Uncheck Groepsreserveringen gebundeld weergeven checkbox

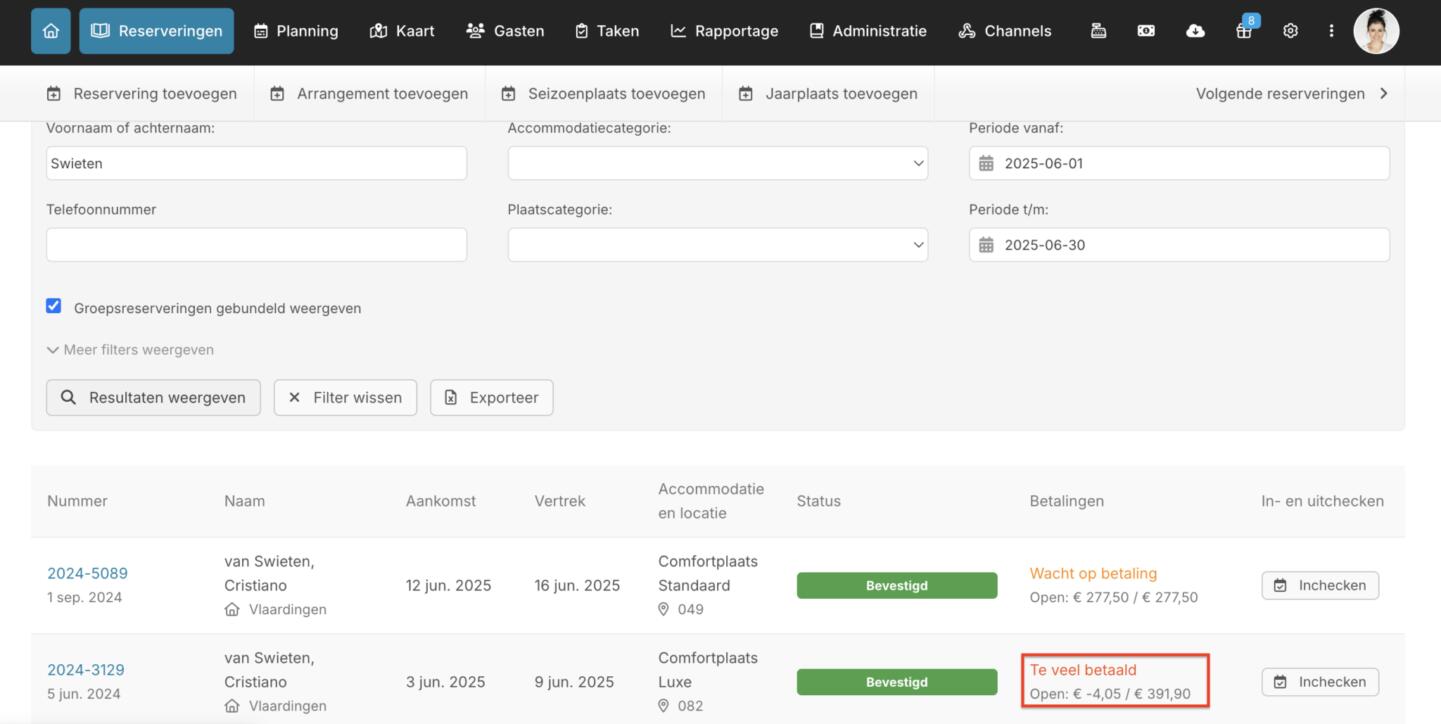coord(54,306)
